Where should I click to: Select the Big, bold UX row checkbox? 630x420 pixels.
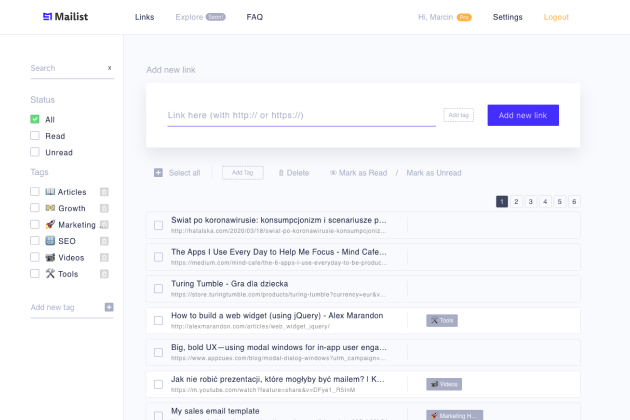159,352
